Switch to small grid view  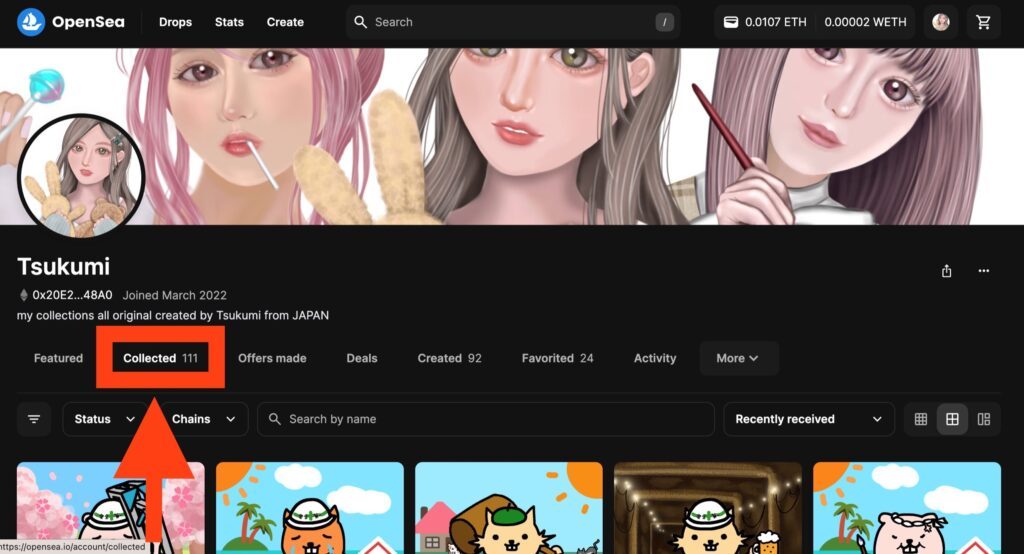[921, 419]
